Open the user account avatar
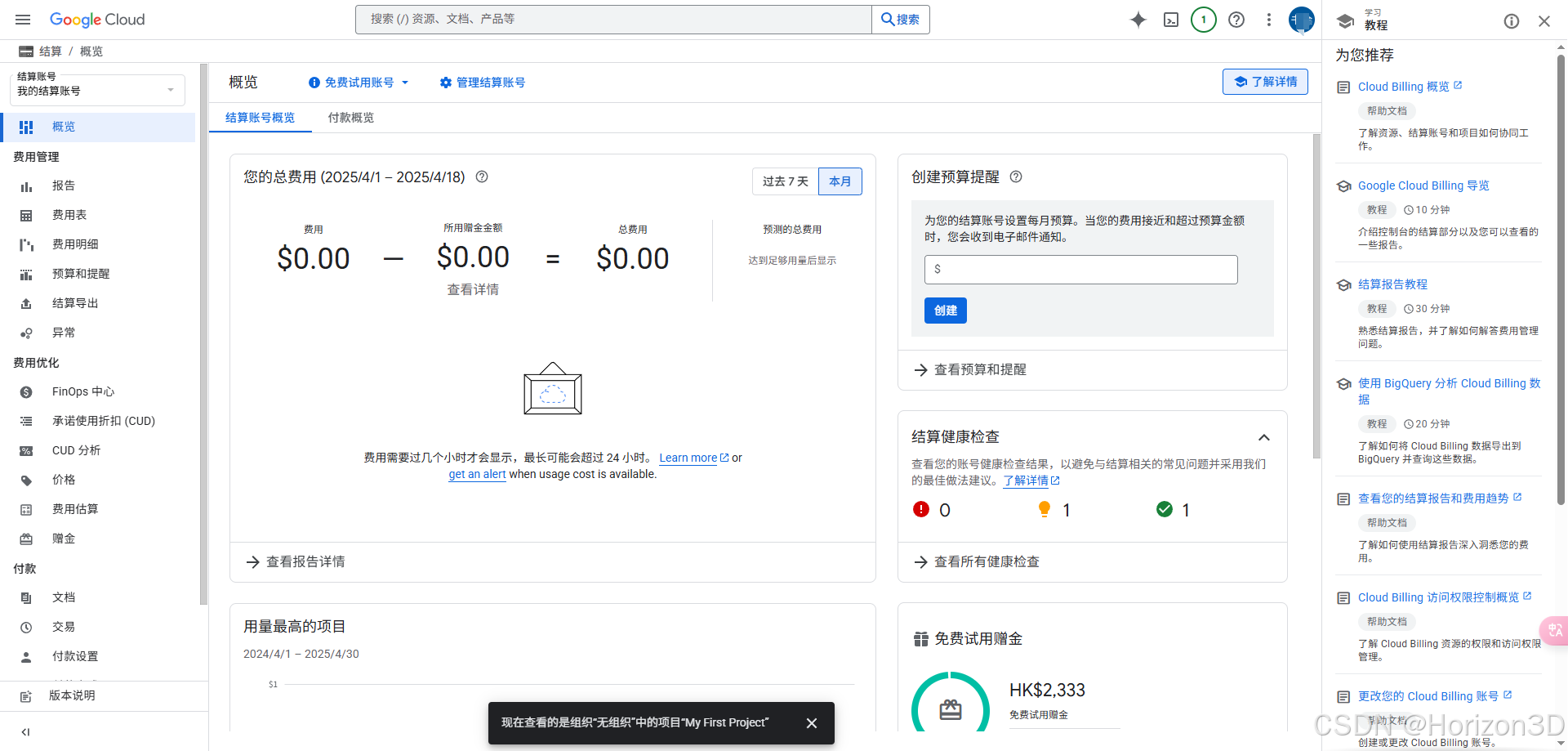Viewport: 1568px width, 751px height. [x=1301, y=20]
